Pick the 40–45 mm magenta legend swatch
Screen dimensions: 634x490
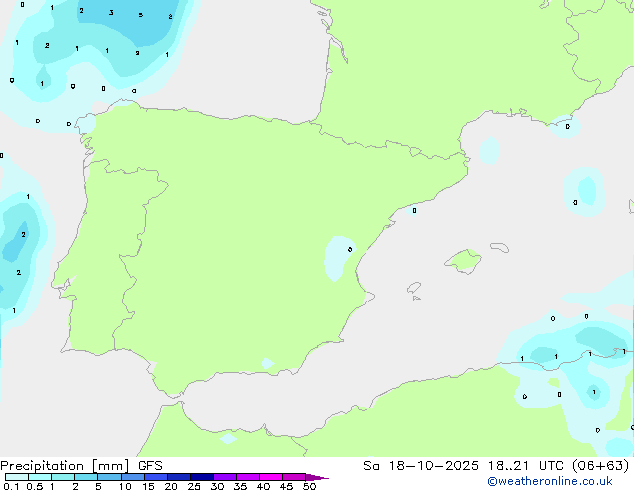[271, 477]
